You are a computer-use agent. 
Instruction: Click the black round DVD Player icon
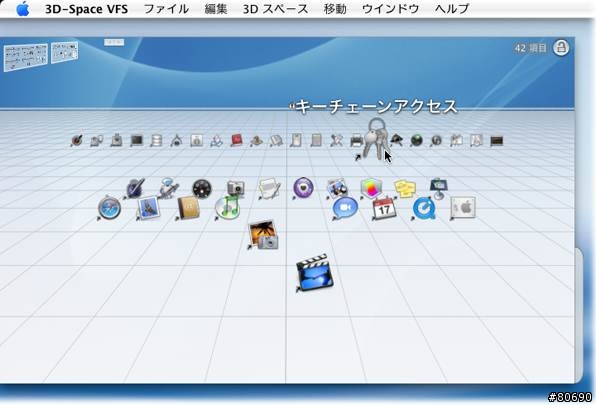[201, 188]
